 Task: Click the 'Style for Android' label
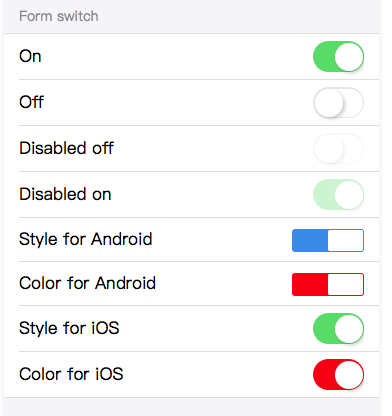[x=86, y=239]
